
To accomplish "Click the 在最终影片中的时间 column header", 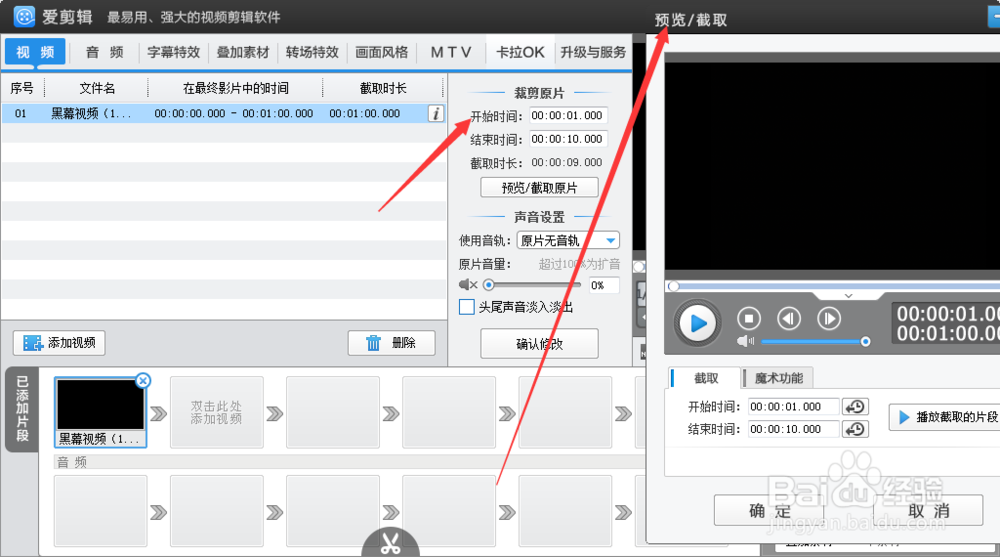I will tap(236, 88).
